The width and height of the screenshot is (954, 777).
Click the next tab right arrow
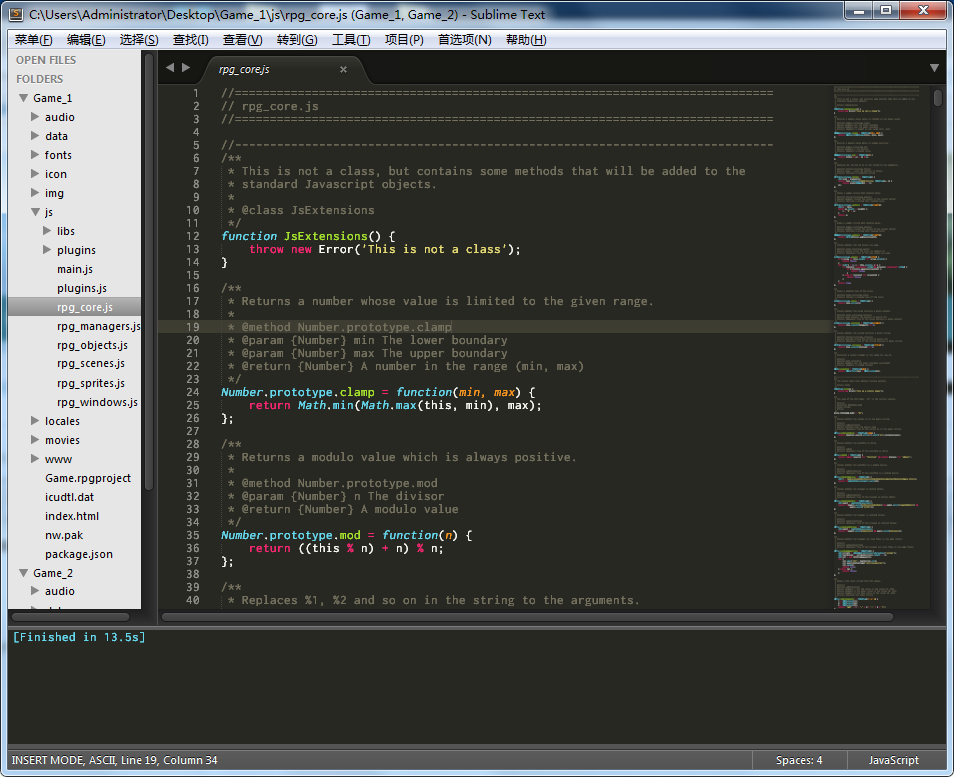pyautogui.click(x=186, y=68)
